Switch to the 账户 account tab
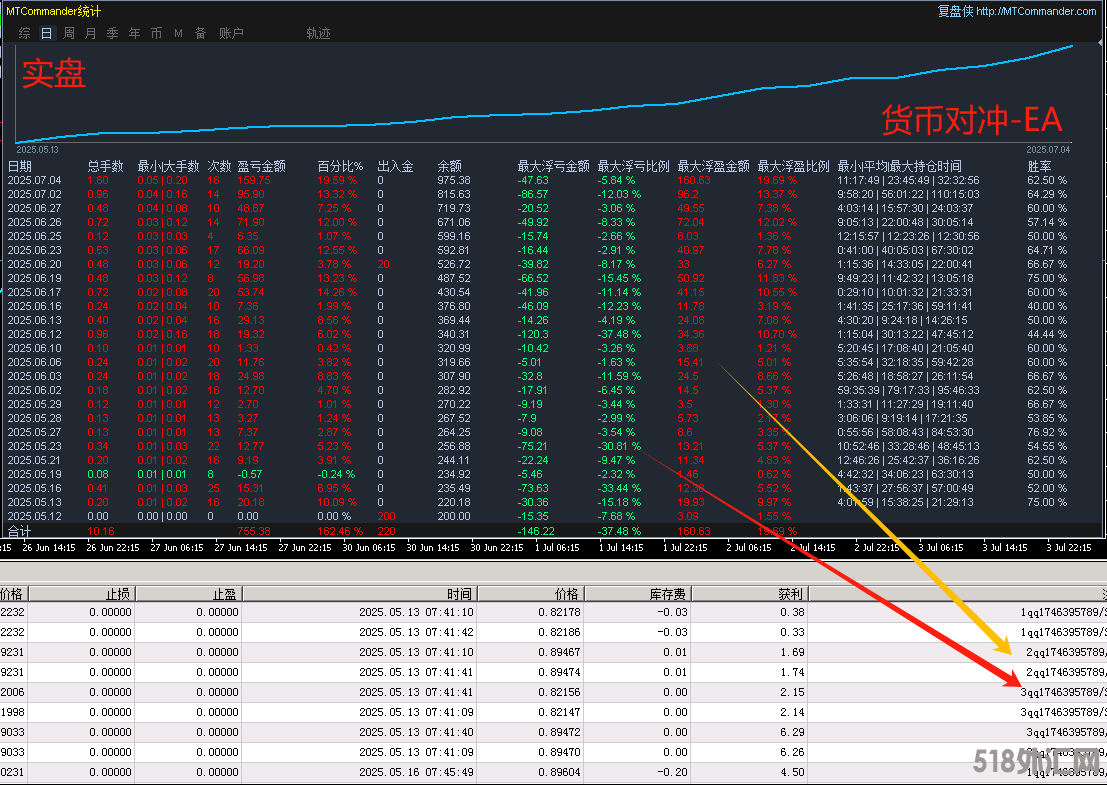The height and width of the screenshot is (785, 1107). 231,33
